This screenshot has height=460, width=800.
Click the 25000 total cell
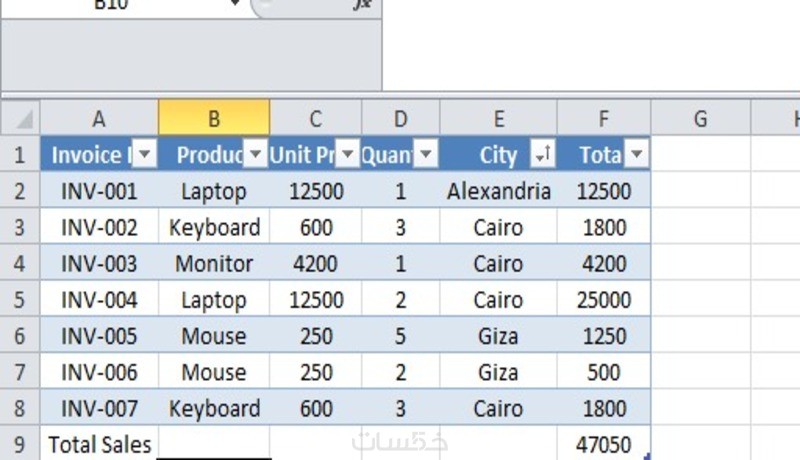(x=604, y=300)
